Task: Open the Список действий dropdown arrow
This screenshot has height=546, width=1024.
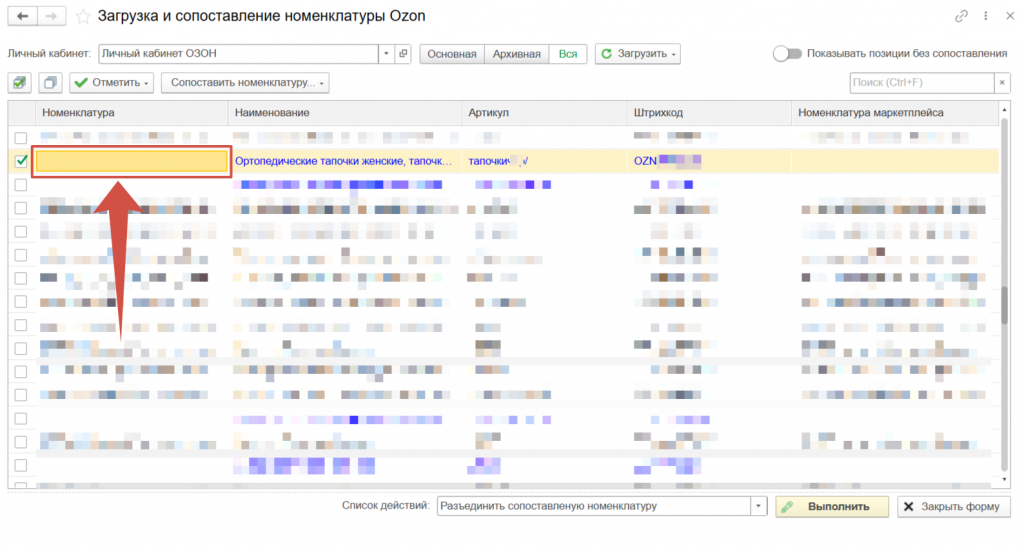Action: 758,507
